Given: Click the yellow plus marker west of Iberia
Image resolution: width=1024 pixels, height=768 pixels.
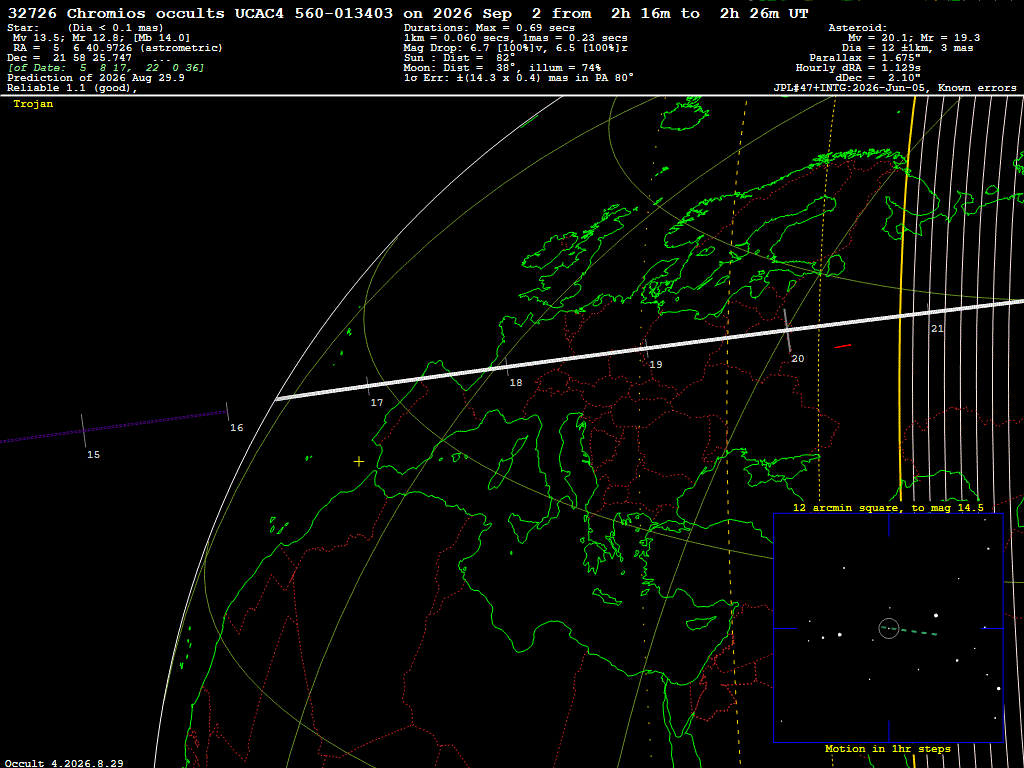Looking at the screenshot, I should click(x=359, y=462).
